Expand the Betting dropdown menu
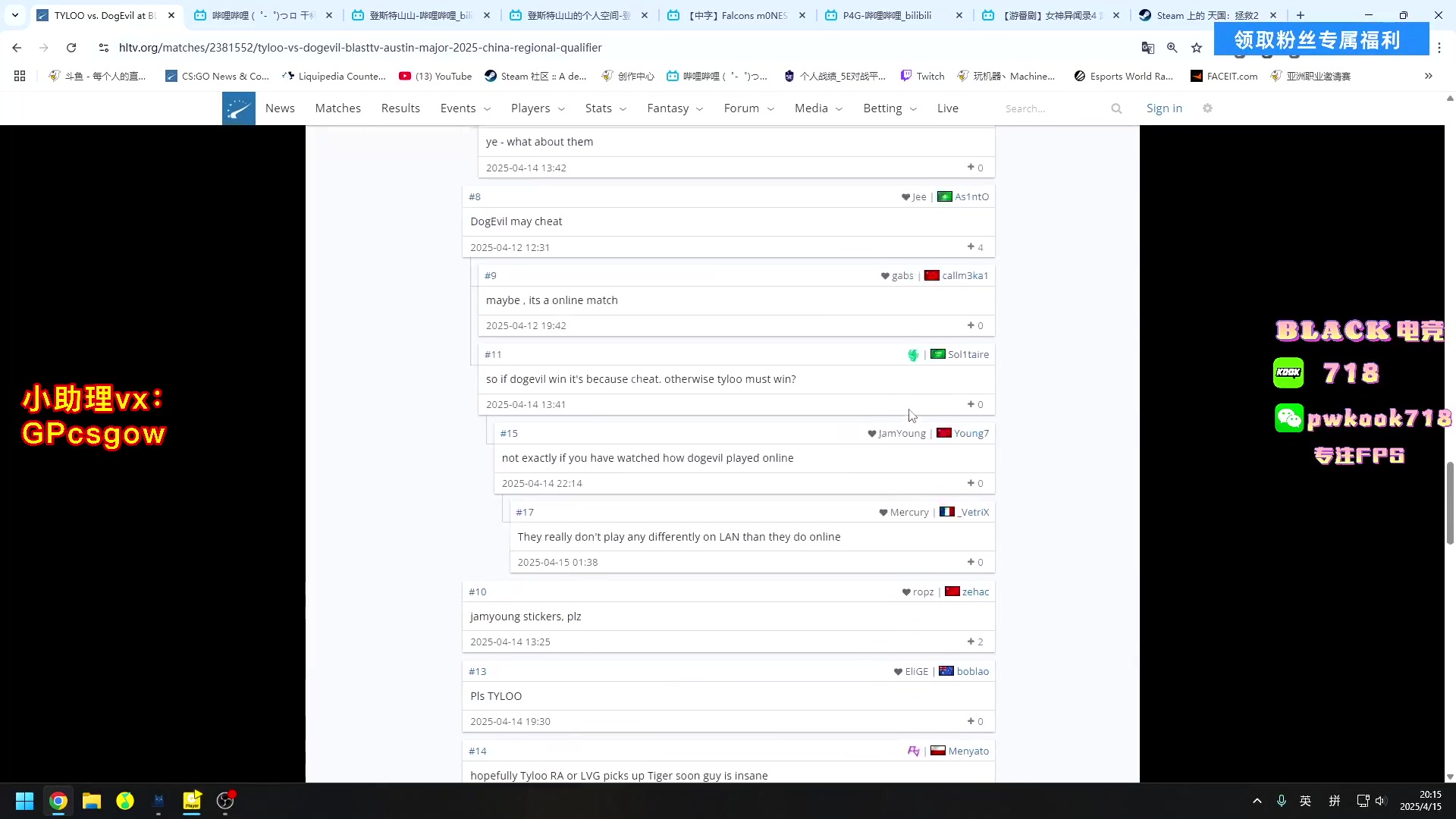The image size is (1456, 819). point(890,108)
